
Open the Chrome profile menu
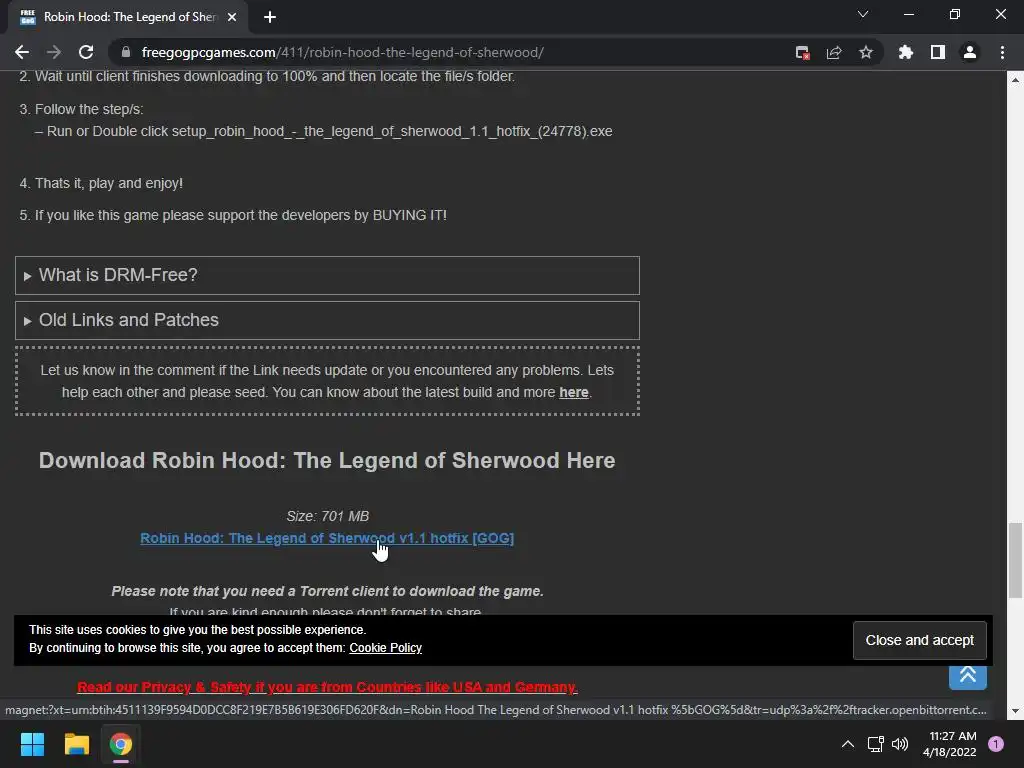(x=970, y=52)
